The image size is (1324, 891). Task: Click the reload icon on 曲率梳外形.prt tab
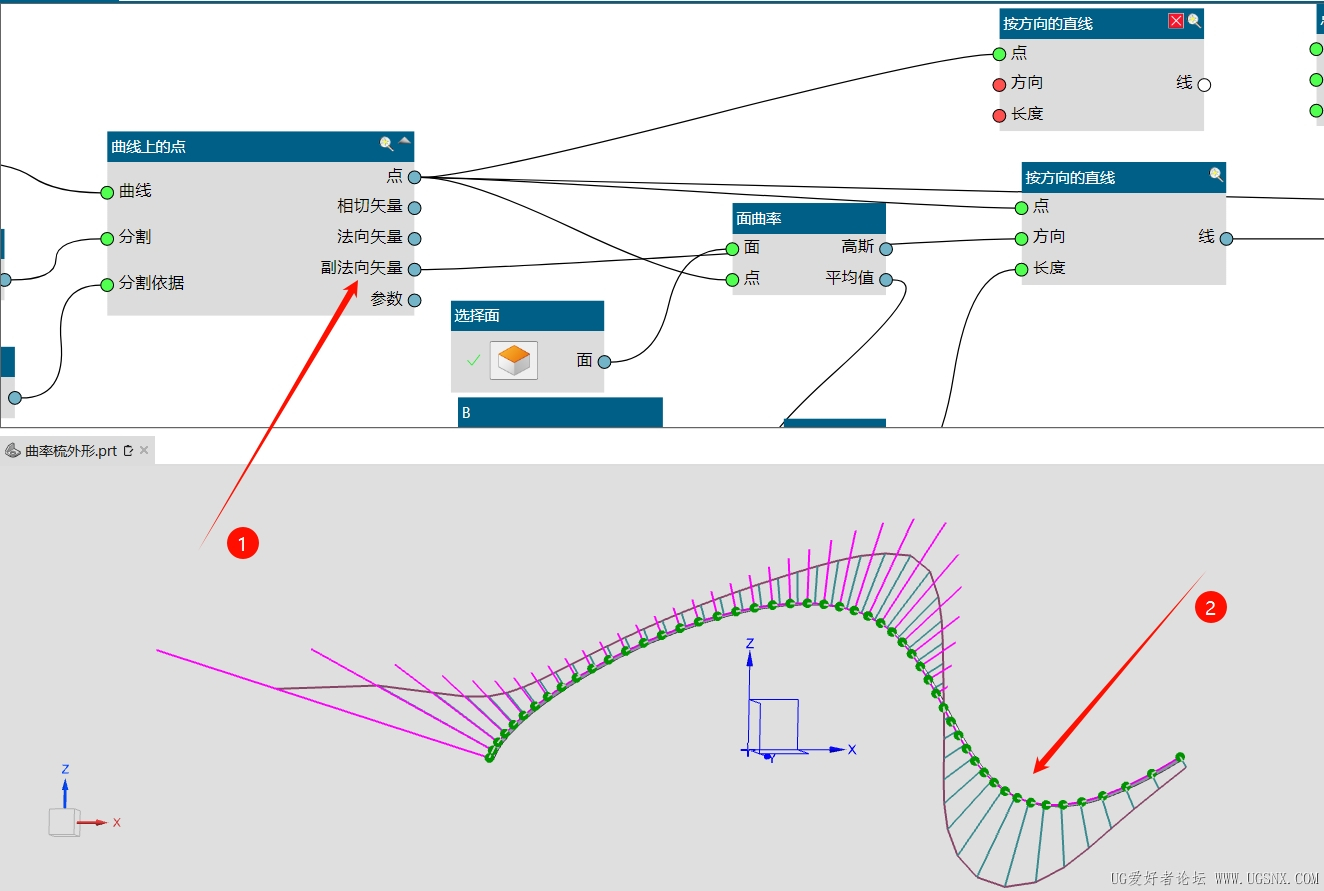coord(128,451)
